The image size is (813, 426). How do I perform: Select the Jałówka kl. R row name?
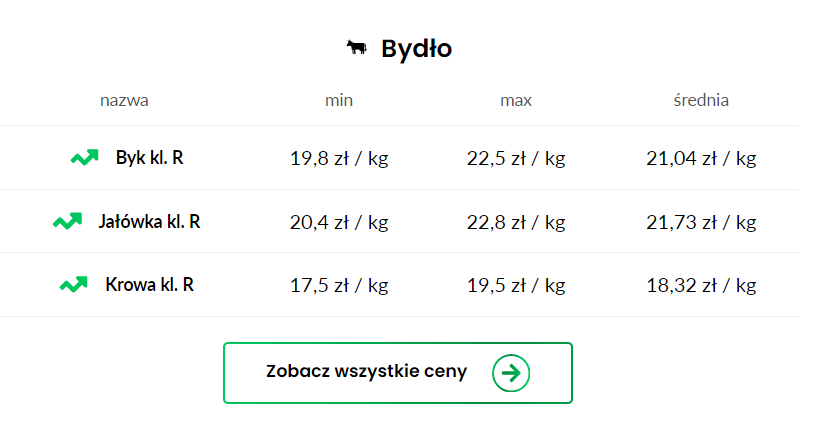[x=149, y=222]
